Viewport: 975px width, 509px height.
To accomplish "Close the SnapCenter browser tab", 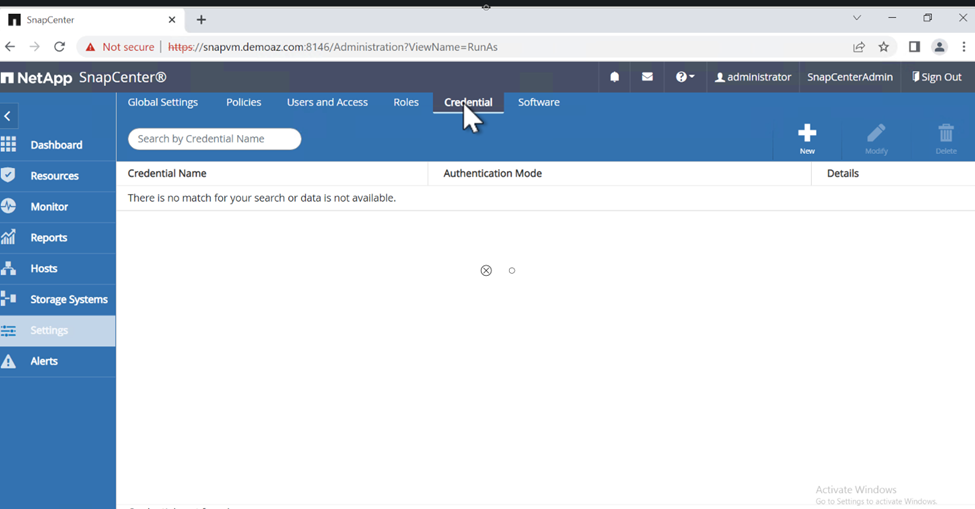I will coord(172,20).
